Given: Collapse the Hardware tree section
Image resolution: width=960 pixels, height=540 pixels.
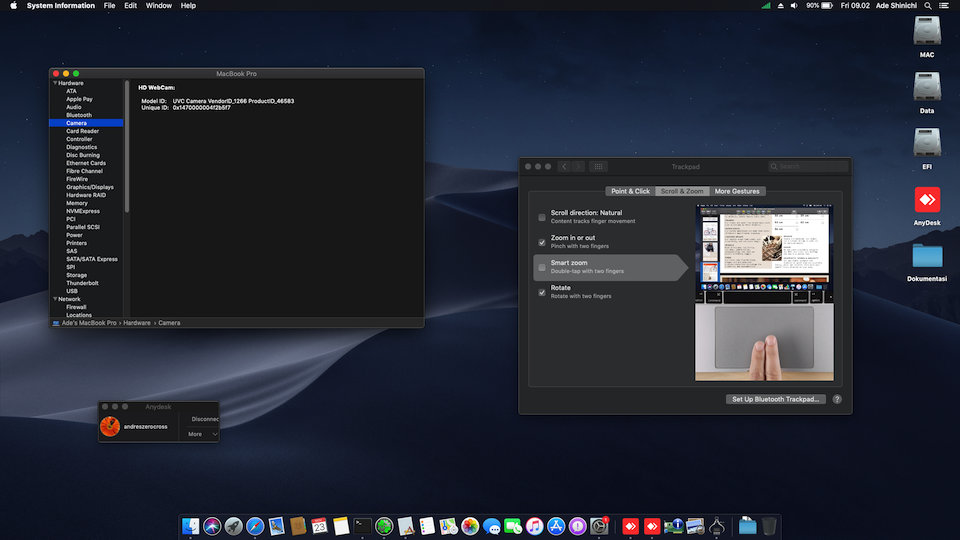Looking at the screenshot, I should pyautogui.click(x=54, y=83).
